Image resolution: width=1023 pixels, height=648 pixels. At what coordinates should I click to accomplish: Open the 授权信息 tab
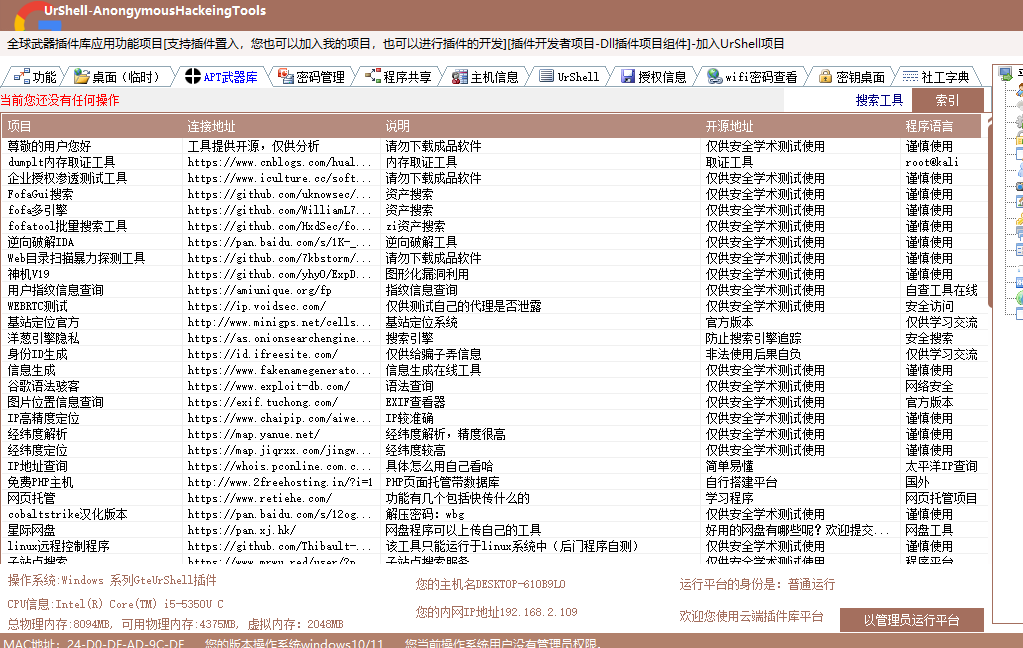tap(654, 77)
